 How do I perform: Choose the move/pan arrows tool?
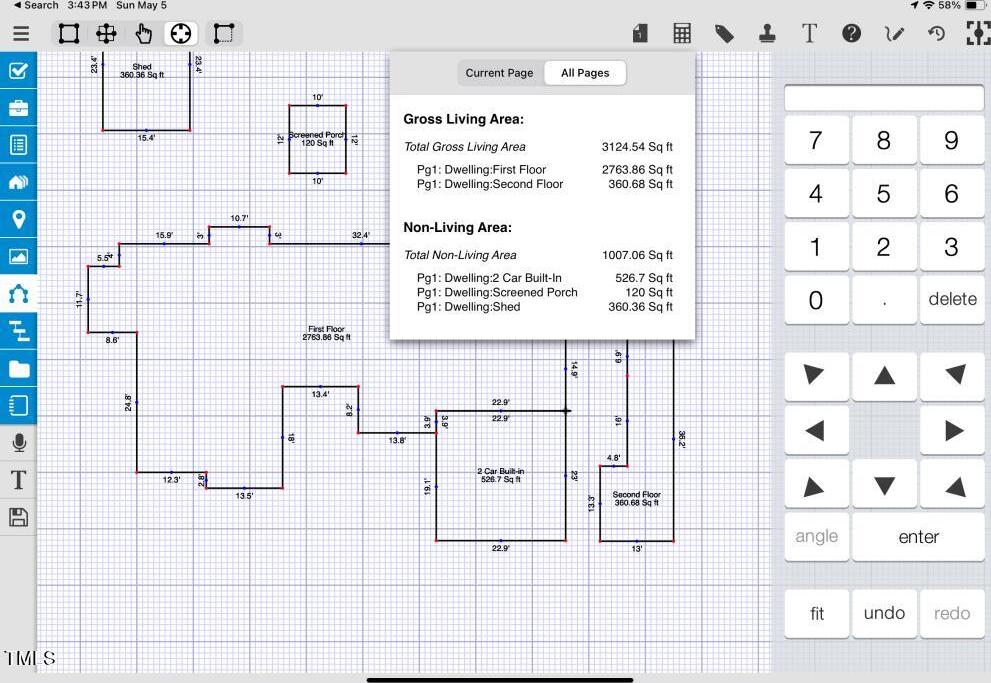pyautogui.click(x=106, y=33)
